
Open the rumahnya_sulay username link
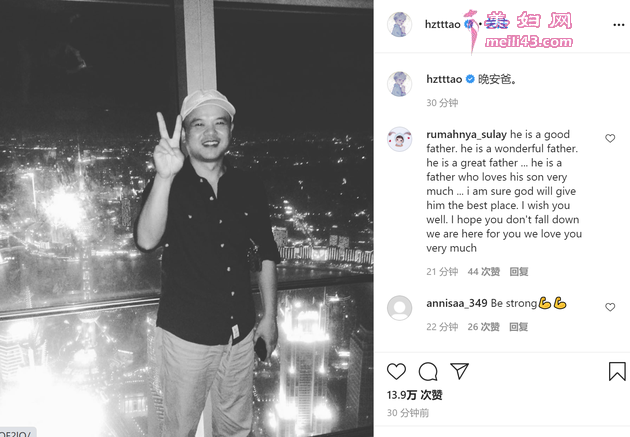point(466,135)
